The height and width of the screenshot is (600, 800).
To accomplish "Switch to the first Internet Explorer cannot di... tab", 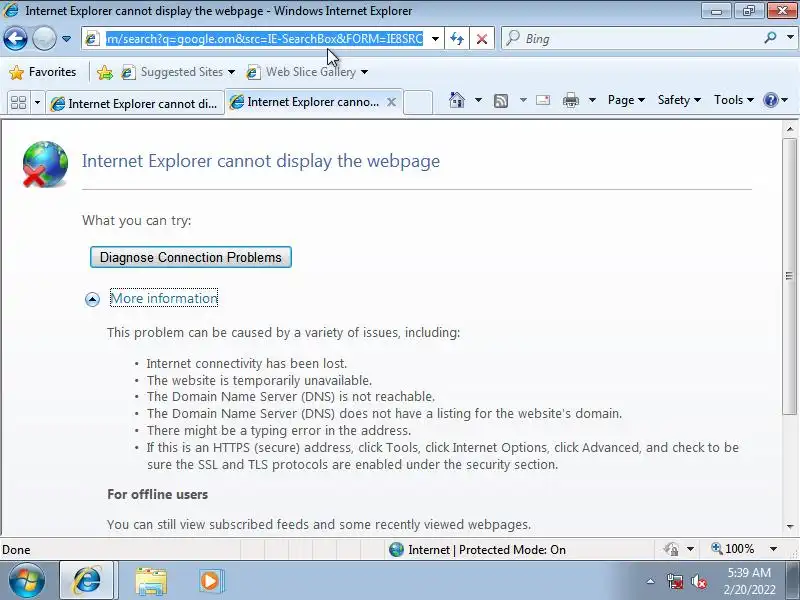I will 135,104.
